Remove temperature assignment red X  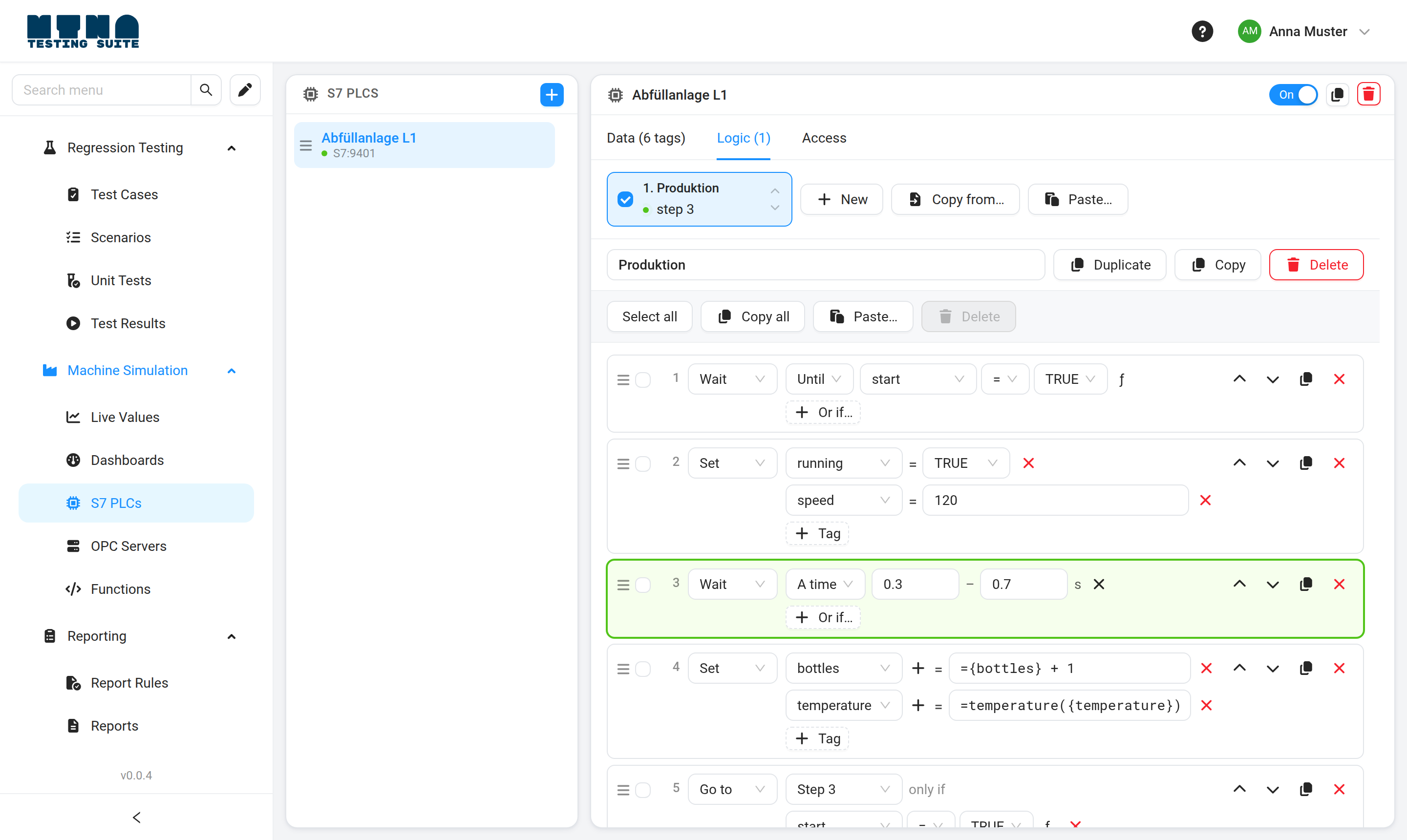pos(1206,705)
